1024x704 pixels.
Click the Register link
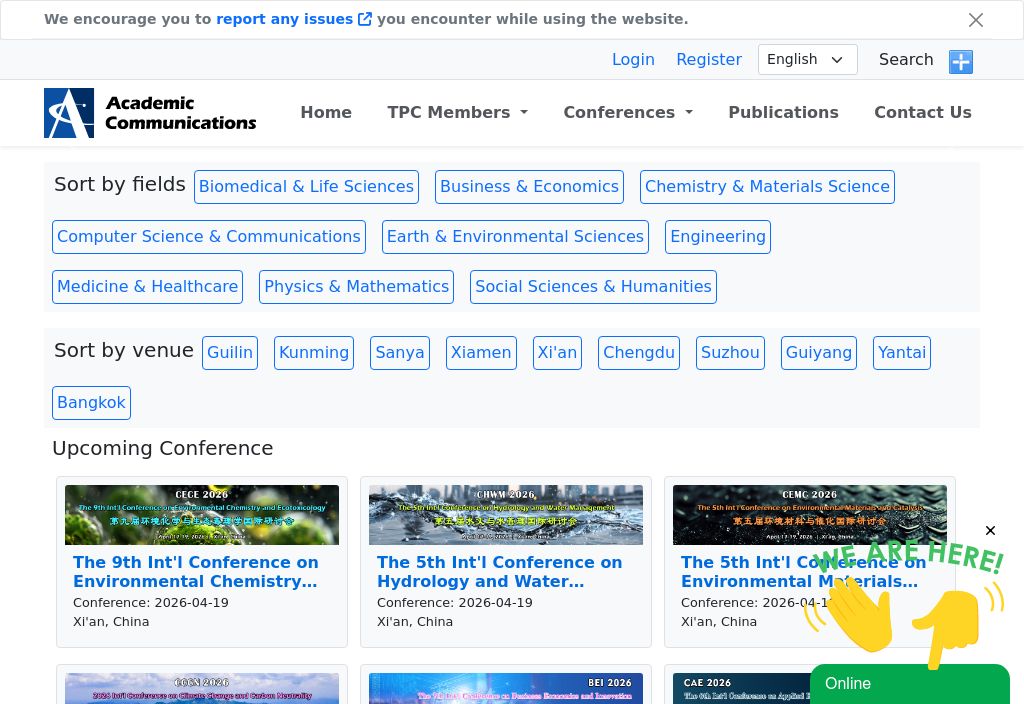[709, 60]
